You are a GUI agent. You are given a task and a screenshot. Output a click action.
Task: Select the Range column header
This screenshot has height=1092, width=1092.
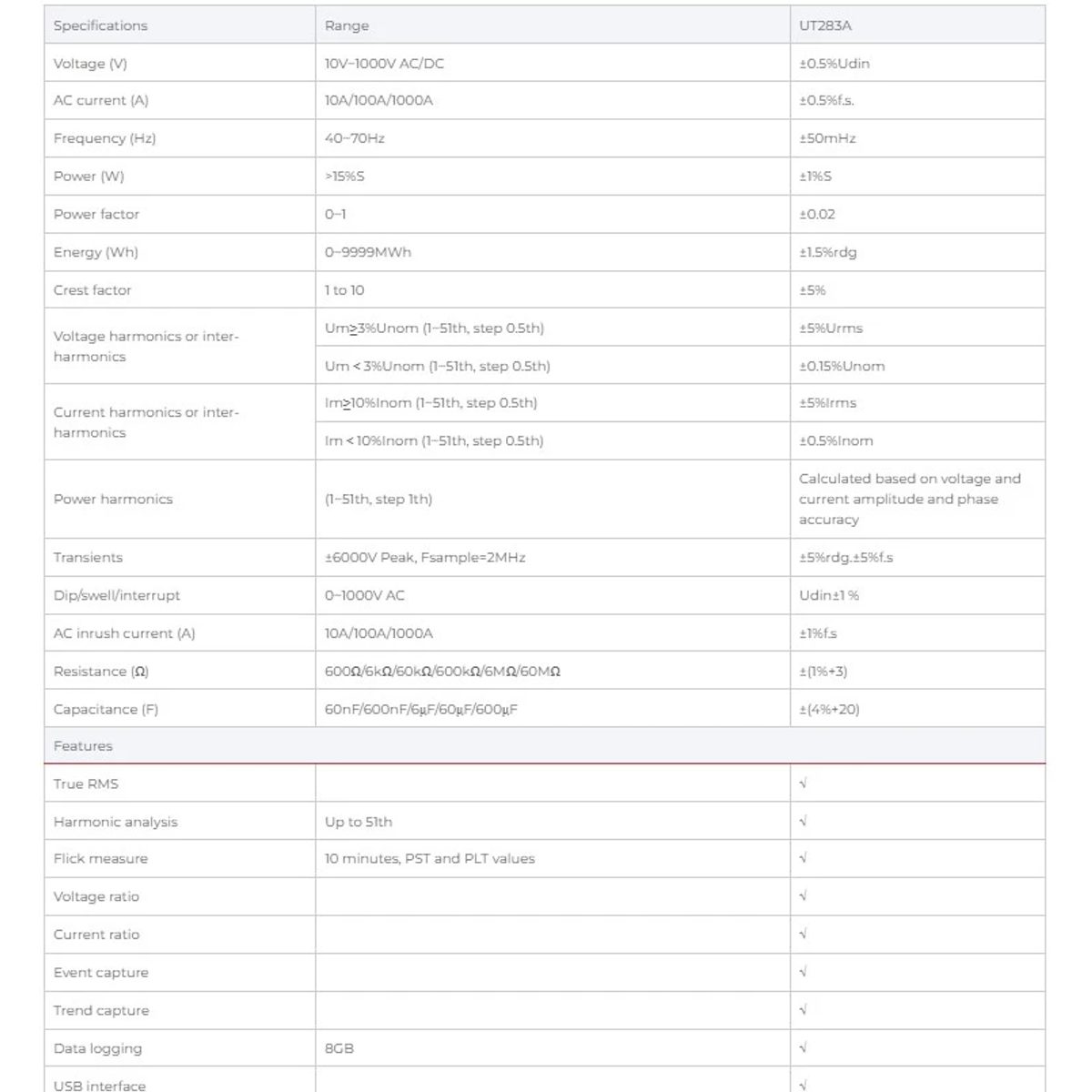click(x=552, y=25)
